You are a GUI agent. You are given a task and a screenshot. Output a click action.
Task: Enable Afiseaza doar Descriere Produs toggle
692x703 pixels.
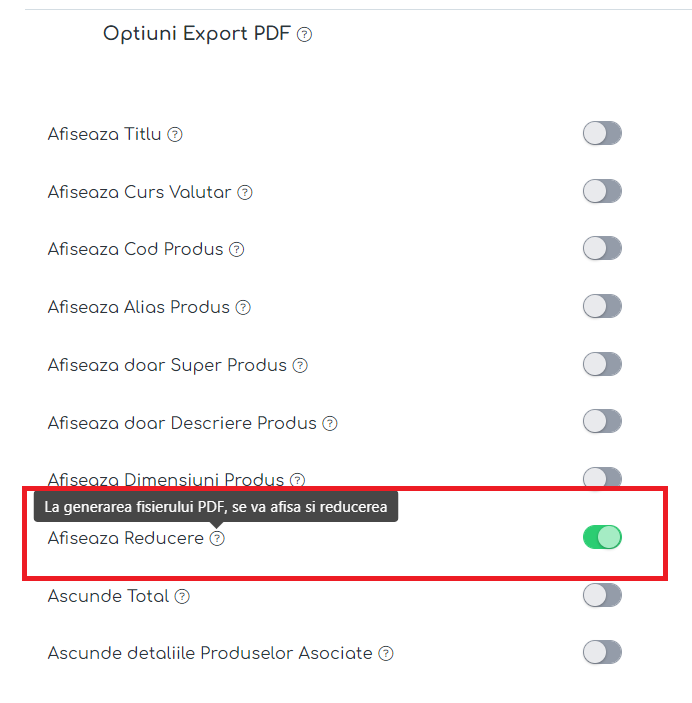pos(602,421)
